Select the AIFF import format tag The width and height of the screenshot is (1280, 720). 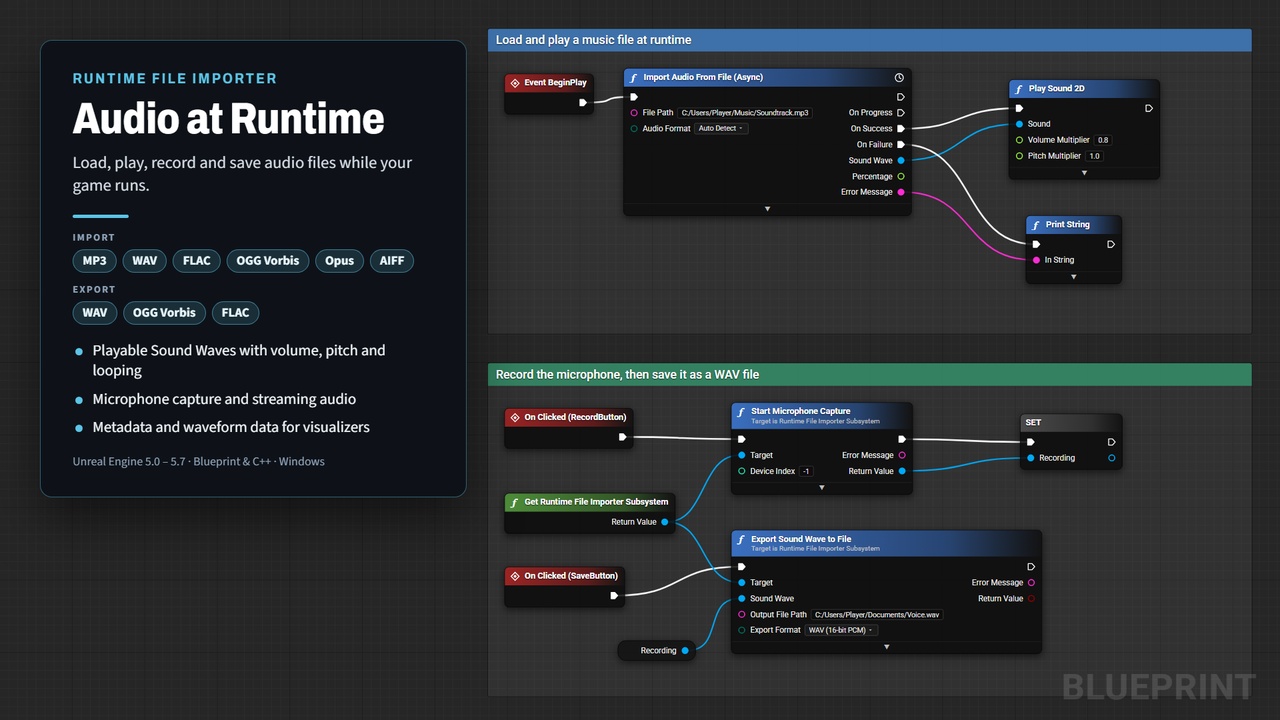click(392, 261)
